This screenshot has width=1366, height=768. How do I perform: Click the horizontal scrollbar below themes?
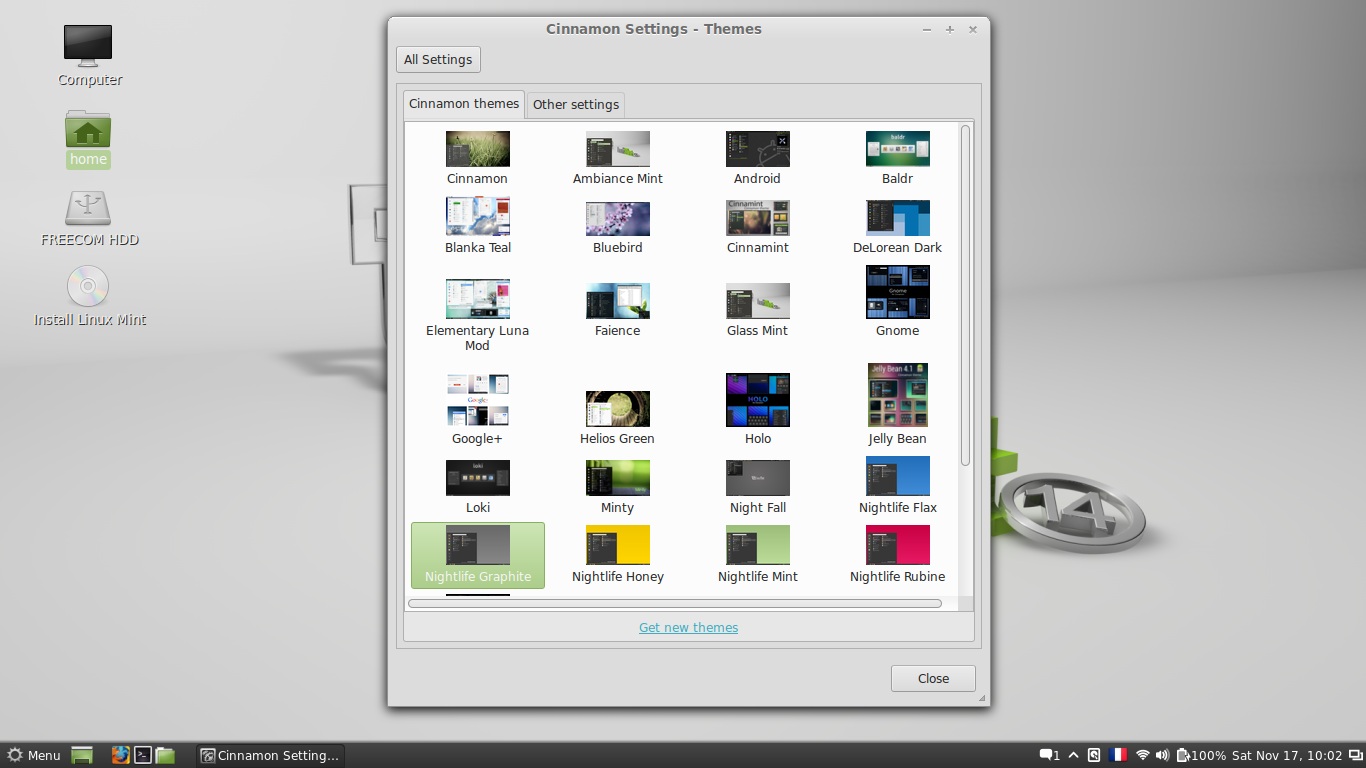tap(675, 603)
